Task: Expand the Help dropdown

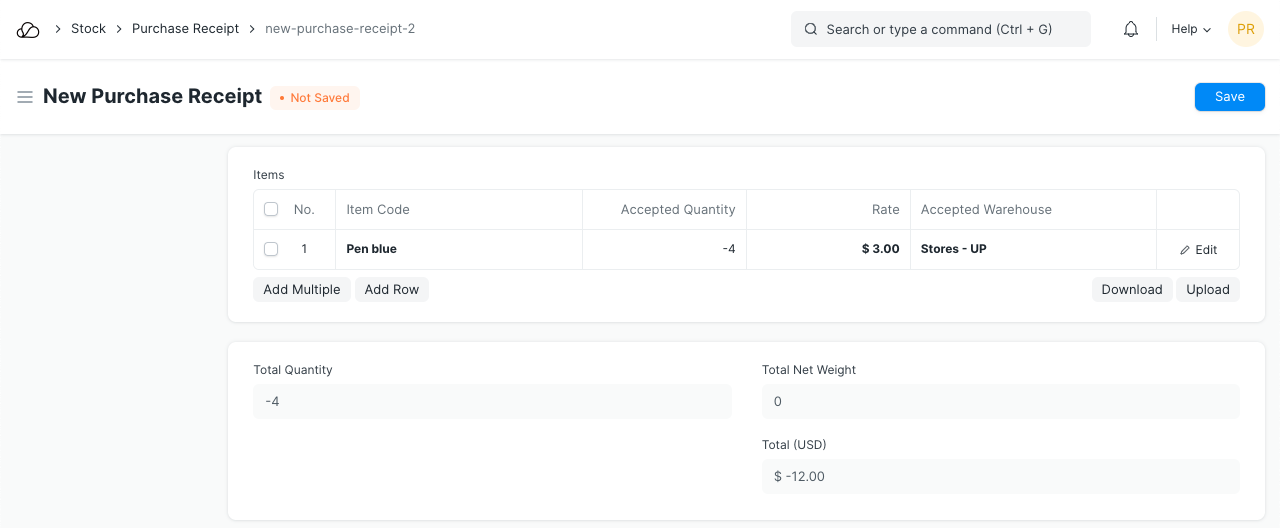Action: (1190, 30)
